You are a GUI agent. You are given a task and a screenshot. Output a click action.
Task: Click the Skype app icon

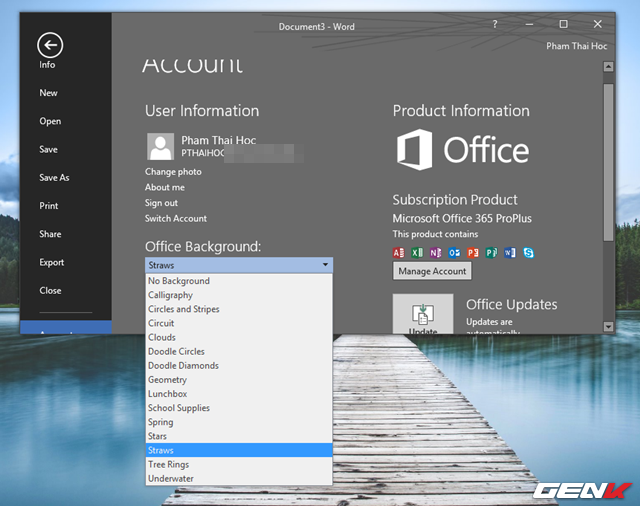point(528,253)
